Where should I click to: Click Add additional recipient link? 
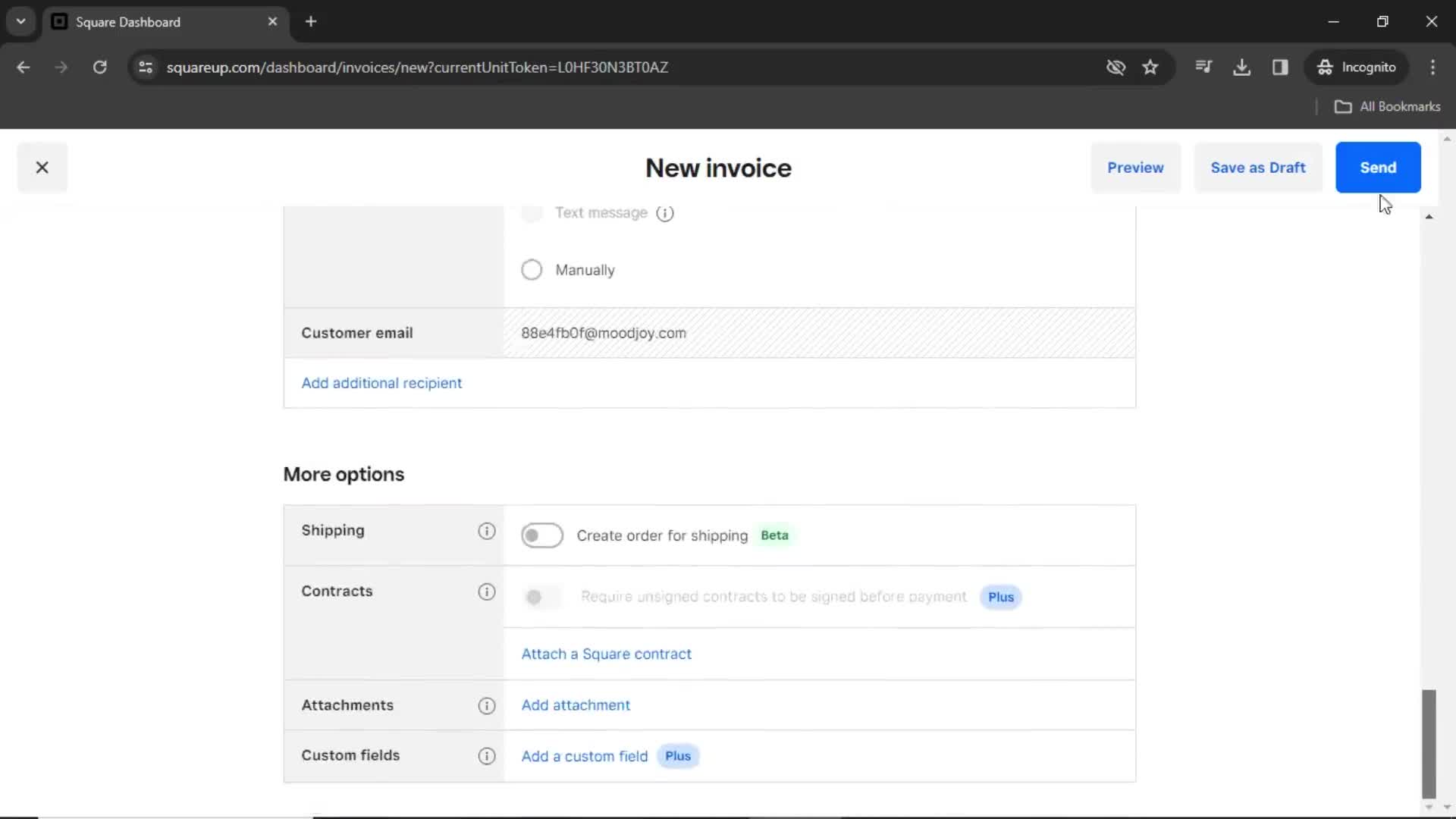(x=382, y=382)
